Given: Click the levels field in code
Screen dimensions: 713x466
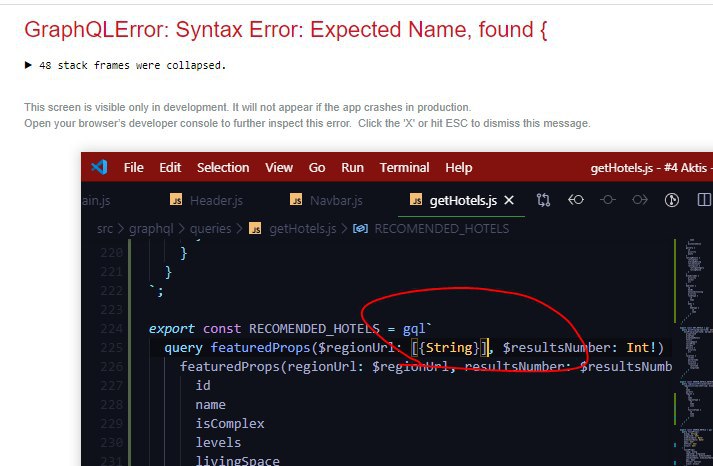Looking at the screenshot, I should point(218,443).
